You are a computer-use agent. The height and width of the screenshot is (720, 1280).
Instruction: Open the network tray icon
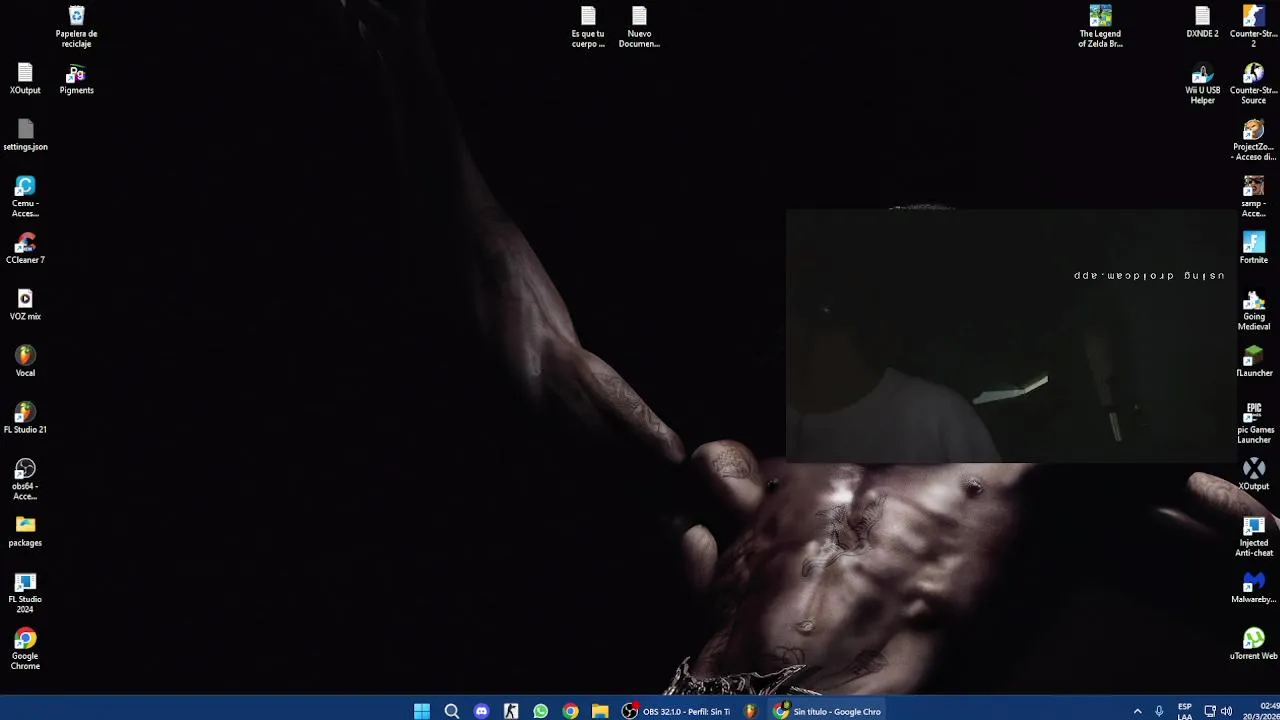1209,711
